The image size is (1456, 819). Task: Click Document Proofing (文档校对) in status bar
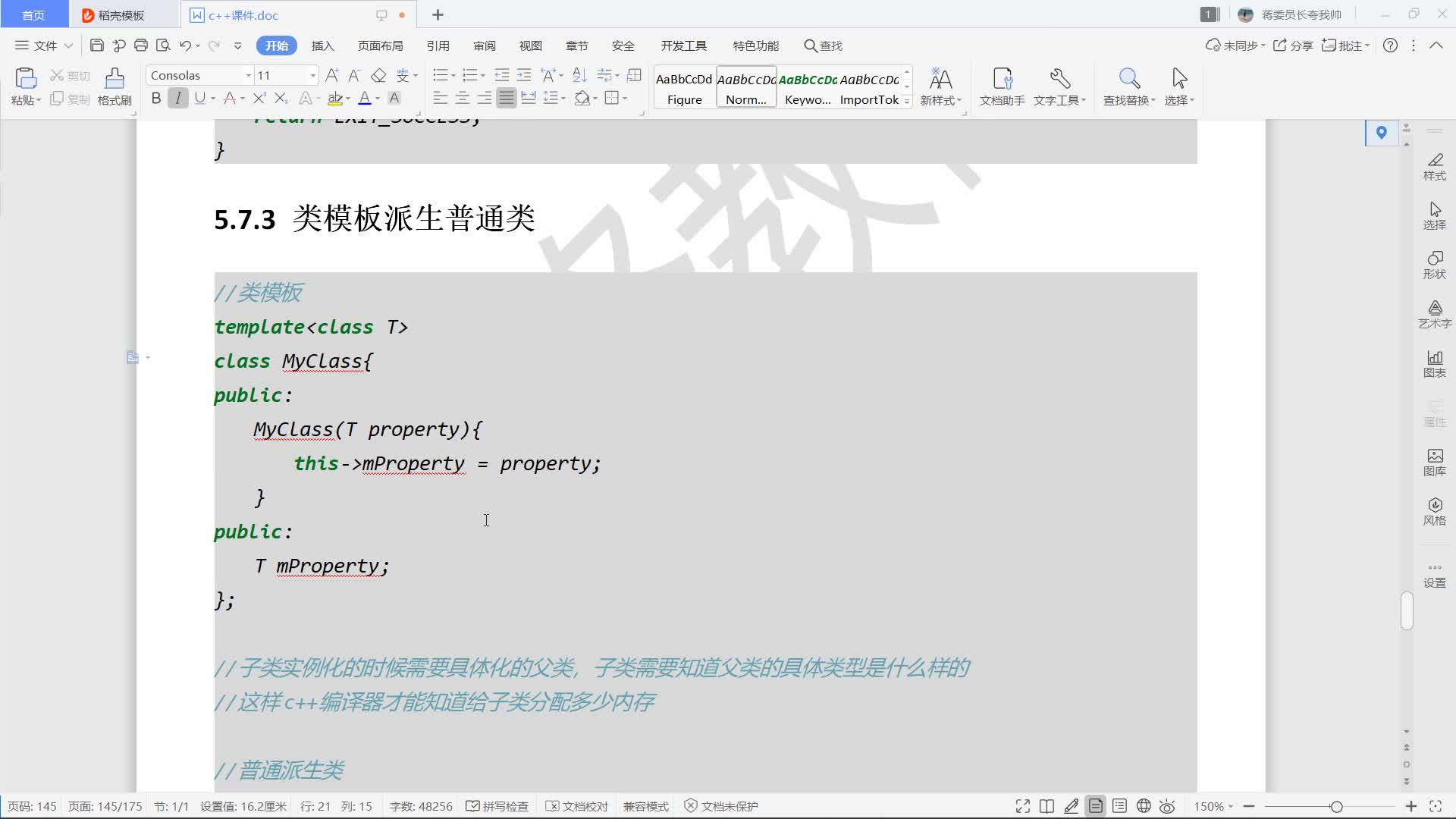coord(577,806)
